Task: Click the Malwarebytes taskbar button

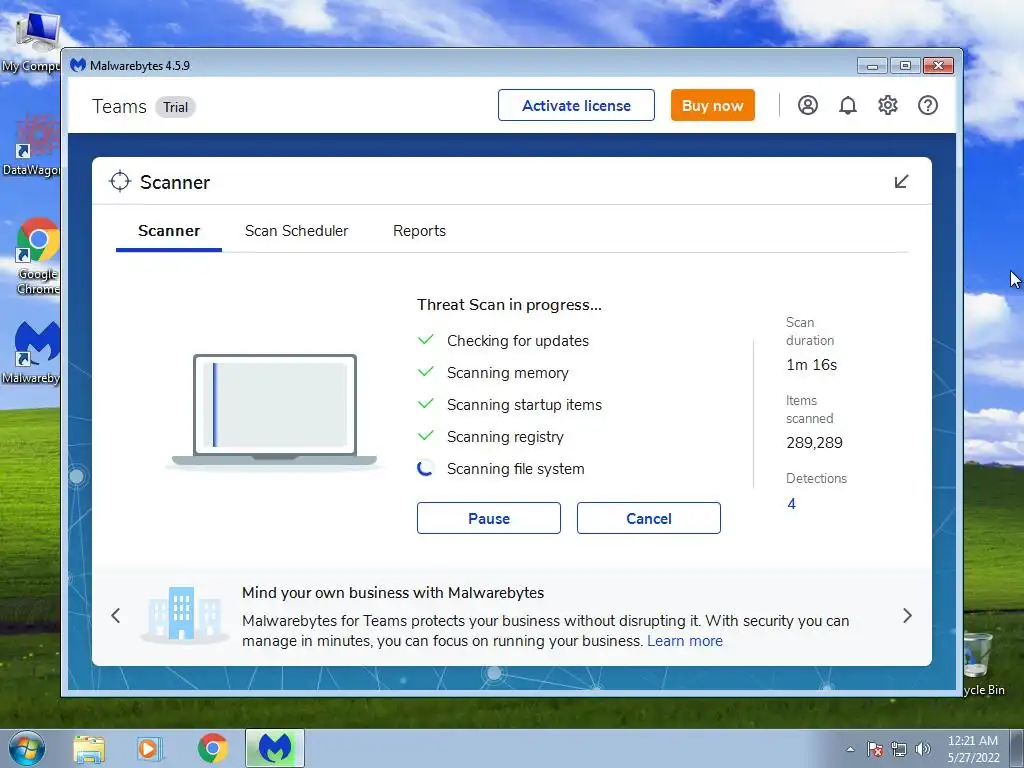Action: click(275, 748)
